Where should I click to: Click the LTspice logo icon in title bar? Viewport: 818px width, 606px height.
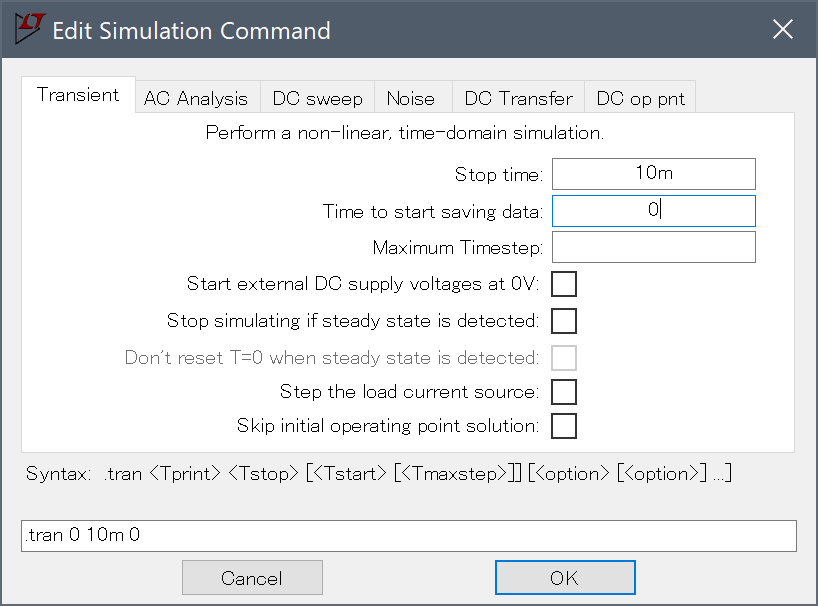click(30, 29)
